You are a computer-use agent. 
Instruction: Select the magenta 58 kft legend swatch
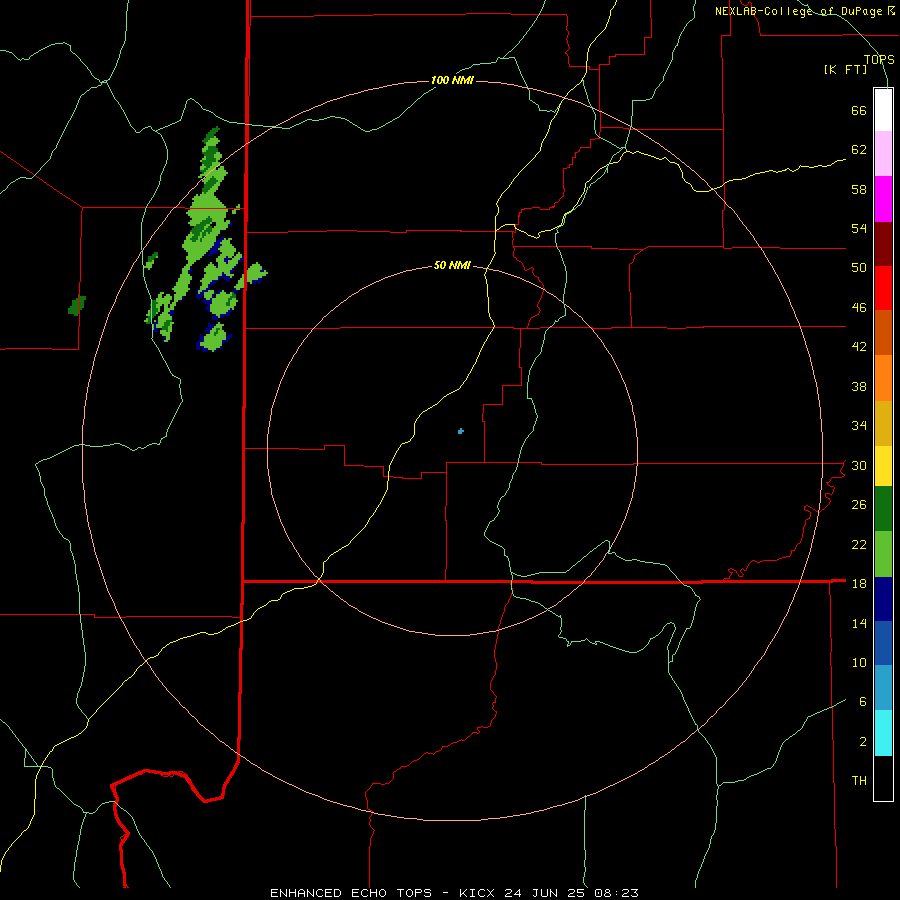click(x=883, y=199)
